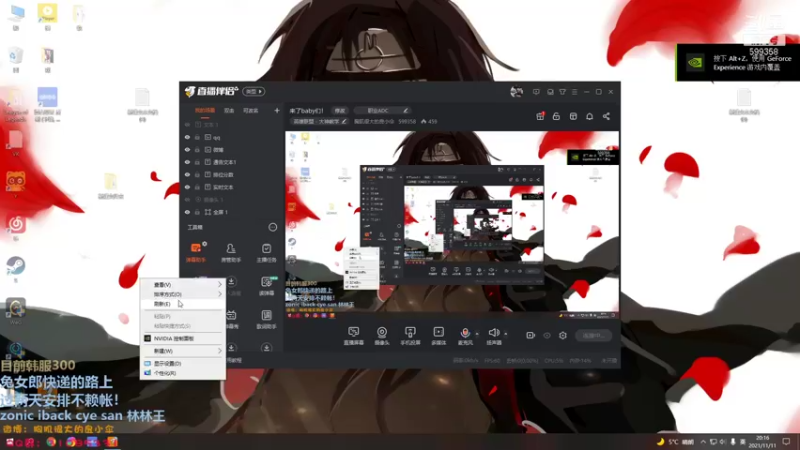Hide the 通告文本1 source layer
Screen dimensions: 800x450
click(x=187, y=162)
